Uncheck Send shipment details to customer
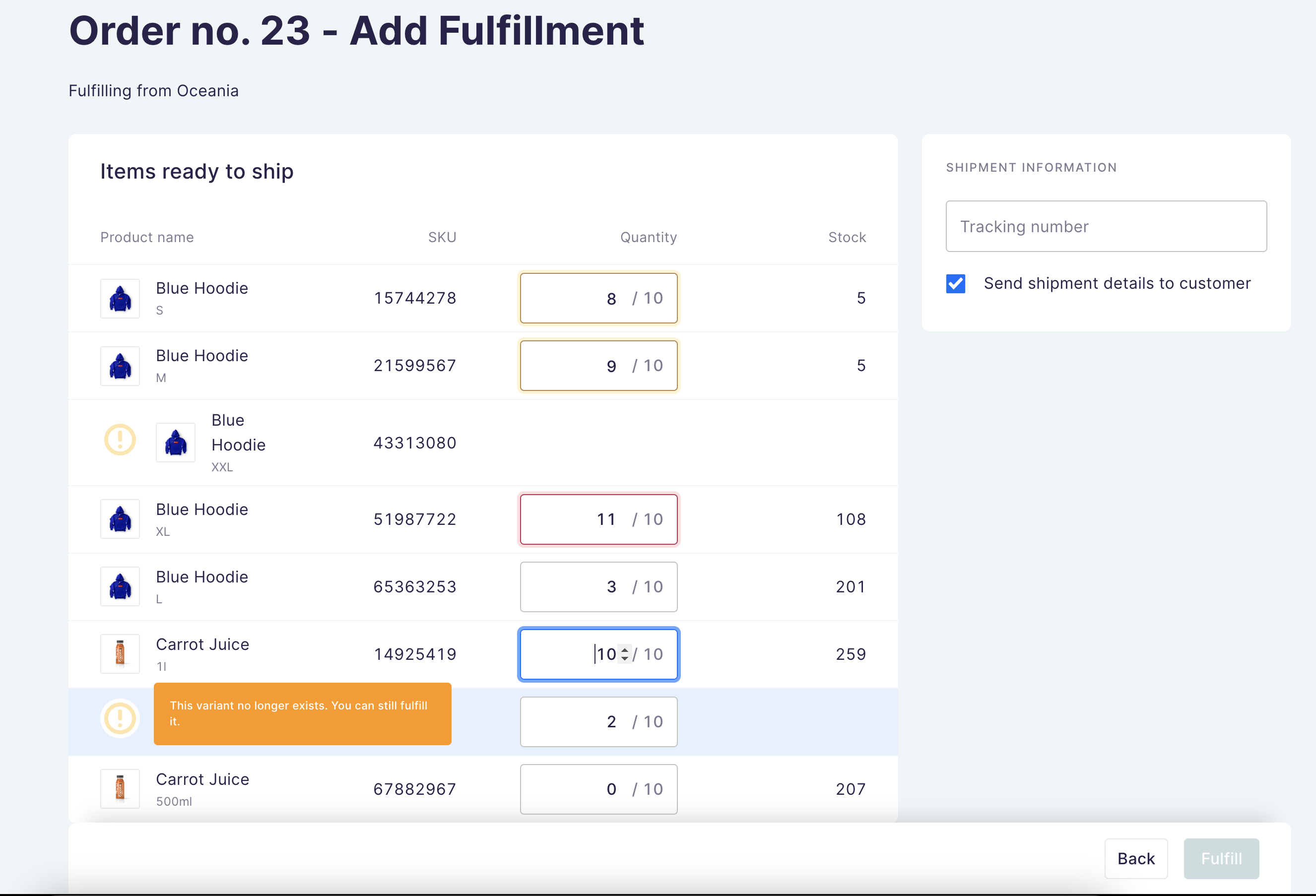 (955, 284)
